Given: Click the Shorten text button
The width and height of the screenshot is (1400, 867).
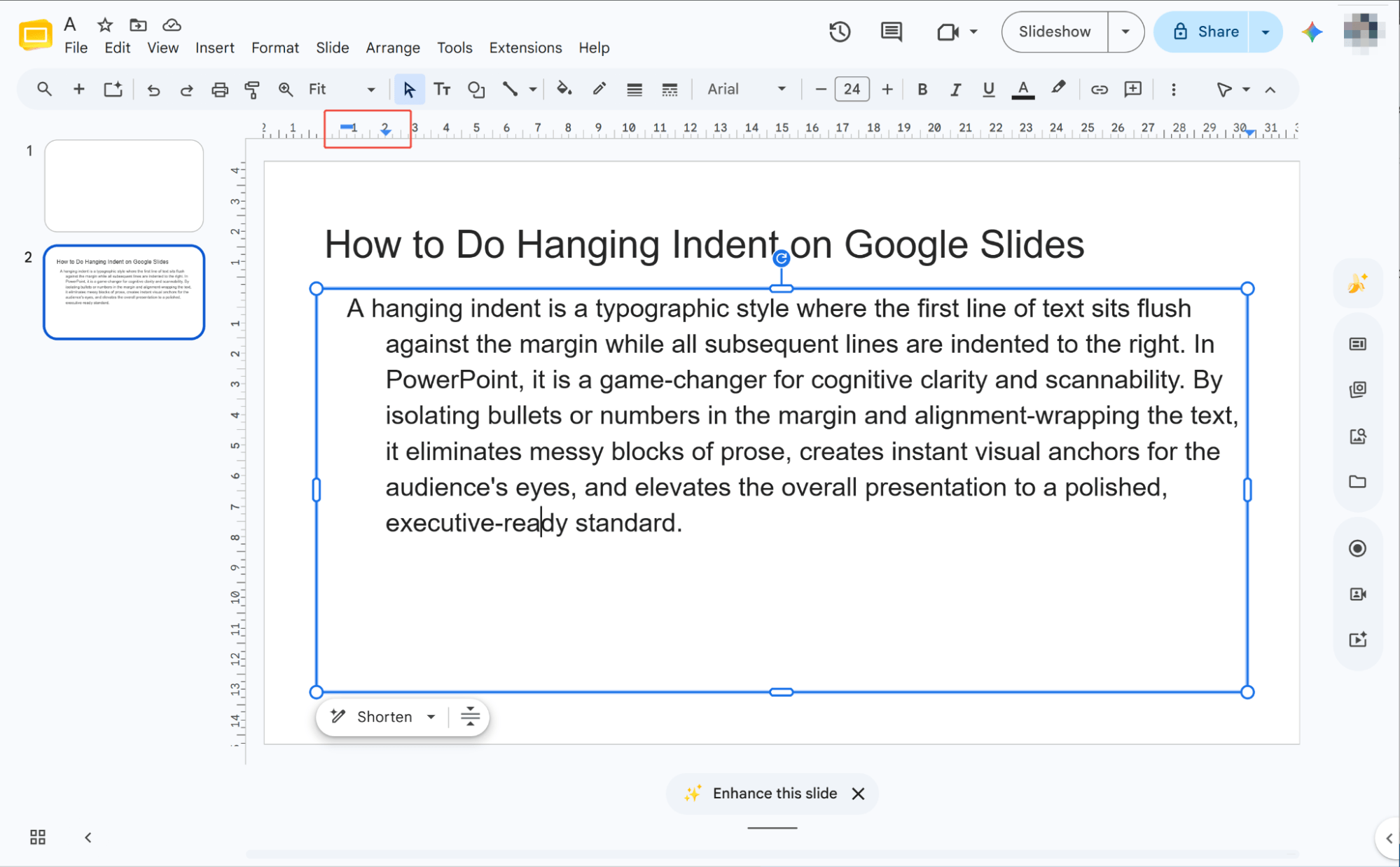Looking at the screenshot, I should pos(371,716).
